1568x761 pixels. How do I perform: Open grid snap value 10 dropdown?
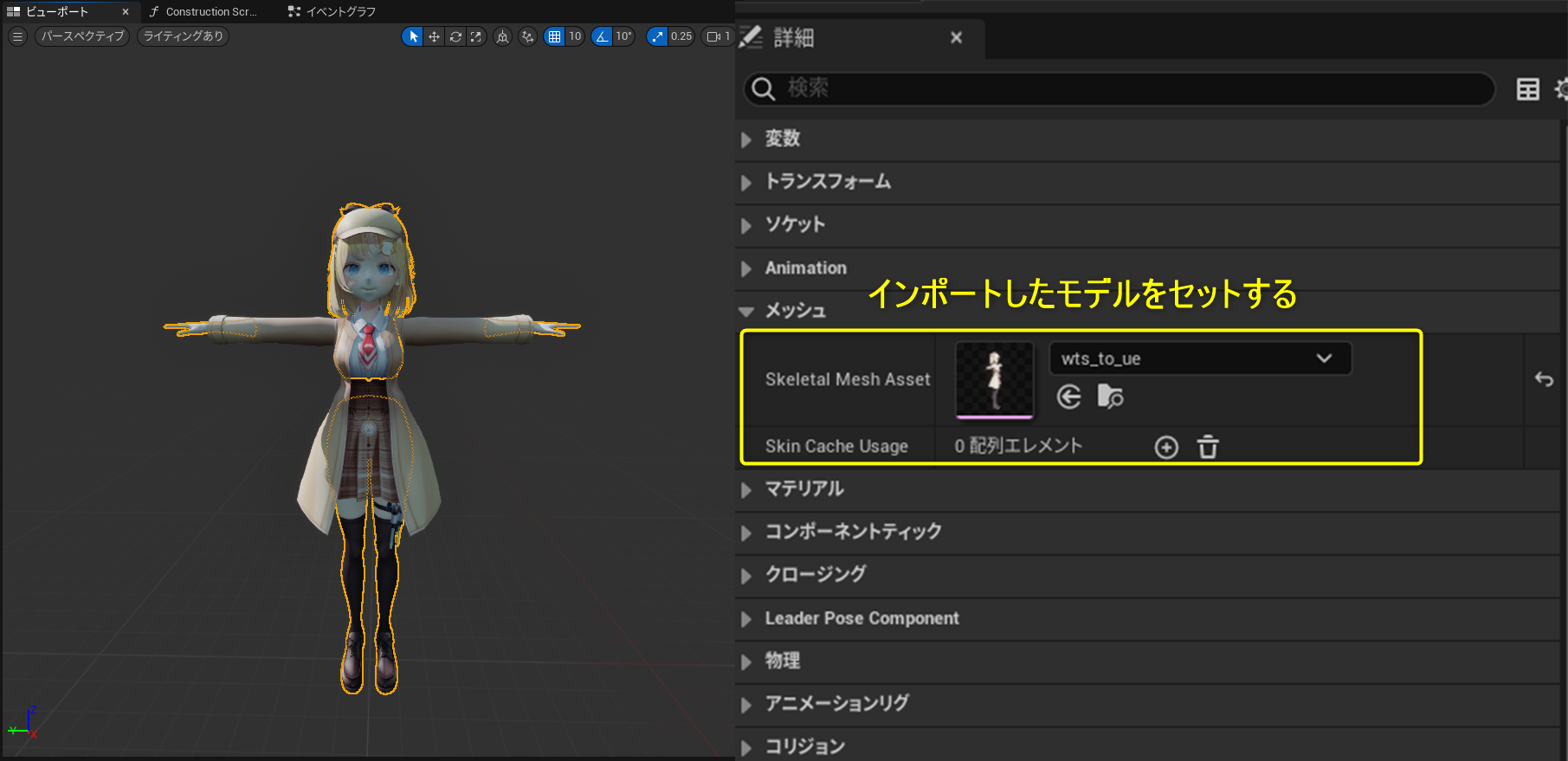coord(575,36)
